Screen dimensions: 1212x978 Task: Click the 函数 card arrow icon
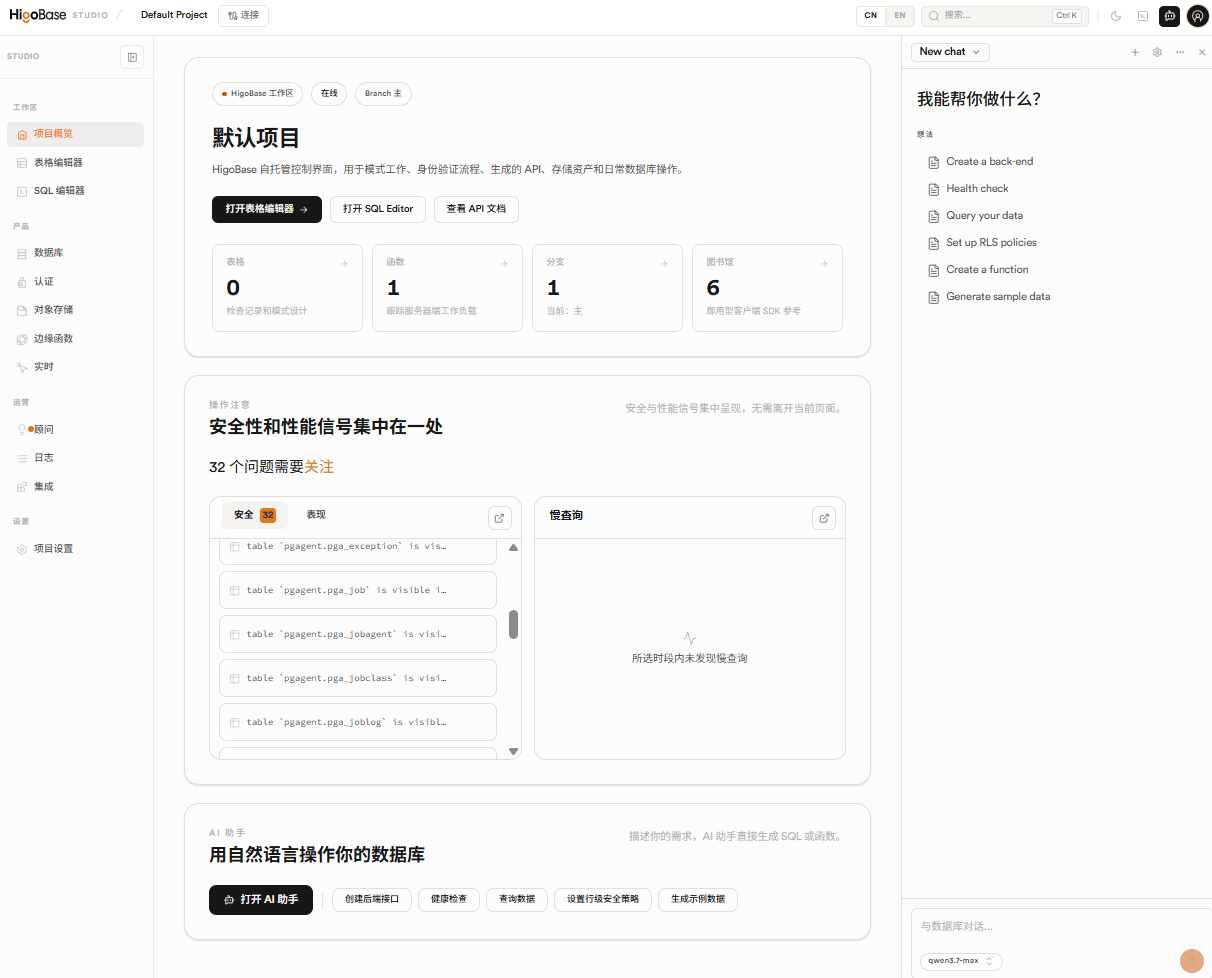504,264
